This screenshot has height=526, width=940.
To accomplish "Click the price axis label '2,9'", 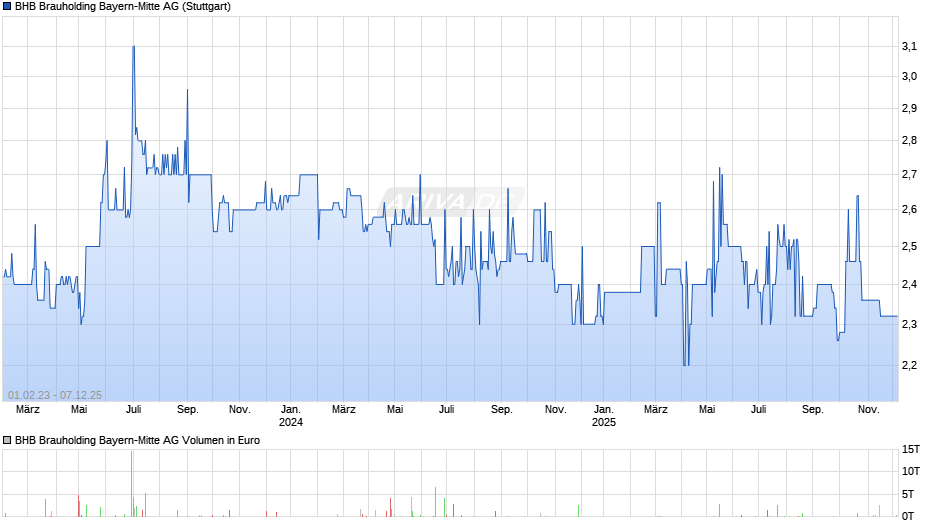I will pyautogui.click(x=909, y=109).
